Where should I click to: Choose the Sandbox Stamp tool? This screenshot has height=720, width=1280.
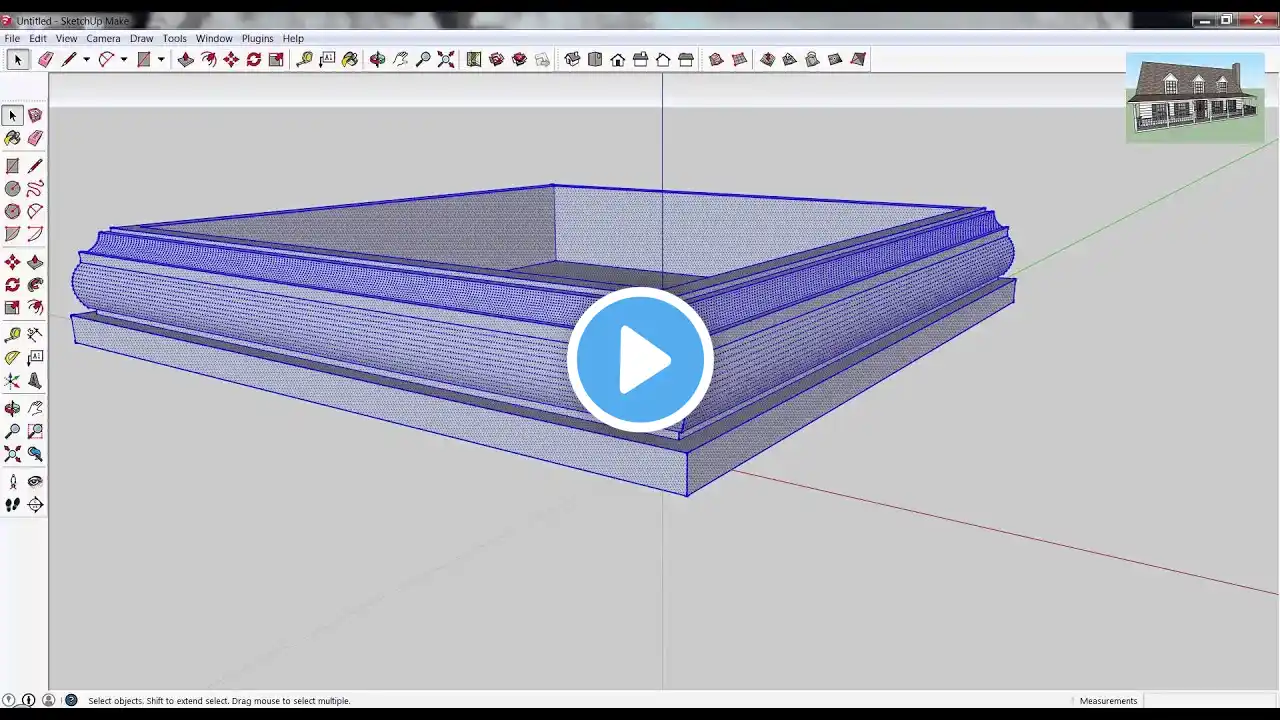click(x=789, y=60)
